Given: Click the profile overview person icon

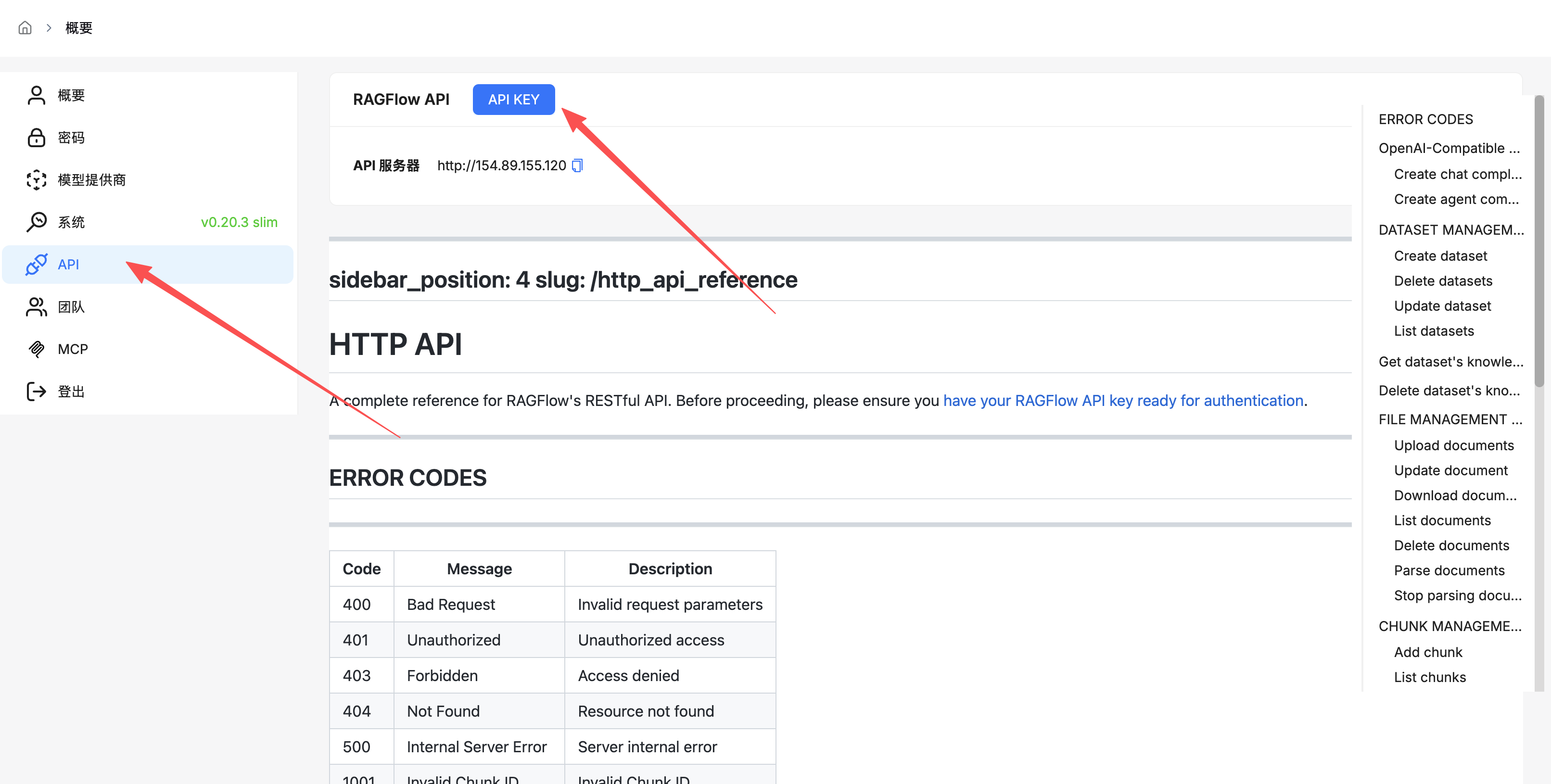Looking at the screenshot, I should point(36,95).
